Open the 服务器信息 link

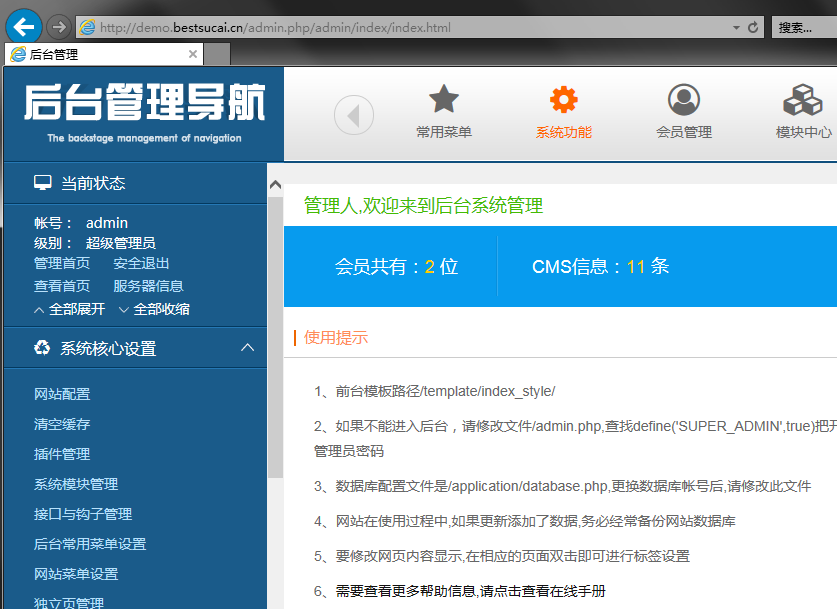148,286
